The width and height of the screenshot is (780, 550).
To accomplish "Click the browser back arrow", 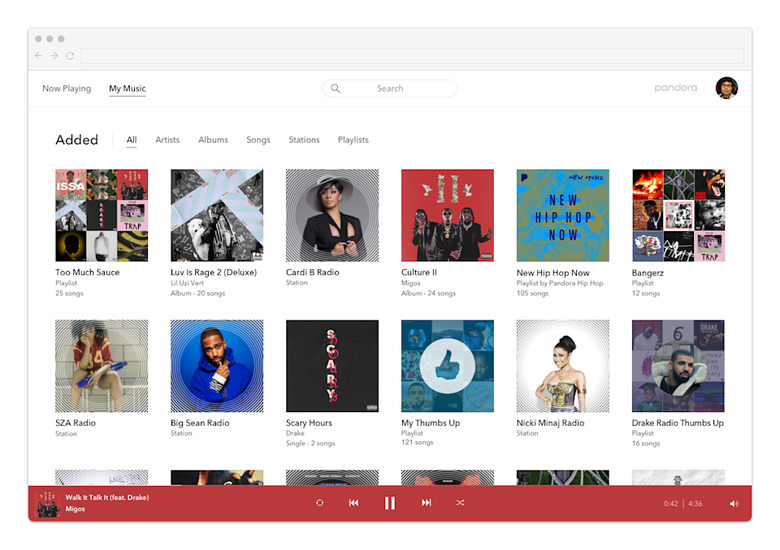I will tap(39, 56).
